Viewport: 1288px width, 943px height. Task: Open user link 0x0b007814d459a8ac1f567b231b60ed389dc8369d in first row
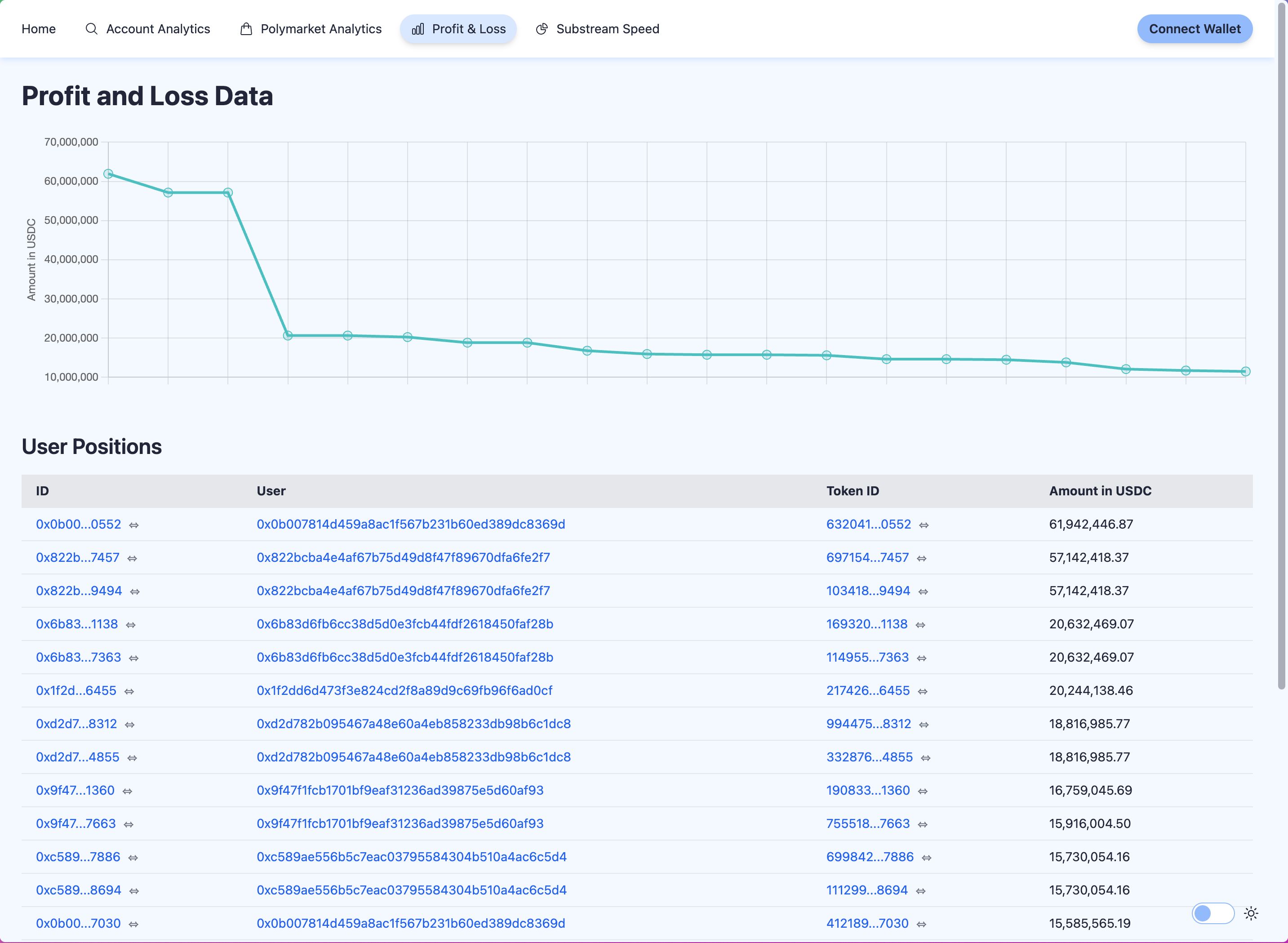point(411,524)
